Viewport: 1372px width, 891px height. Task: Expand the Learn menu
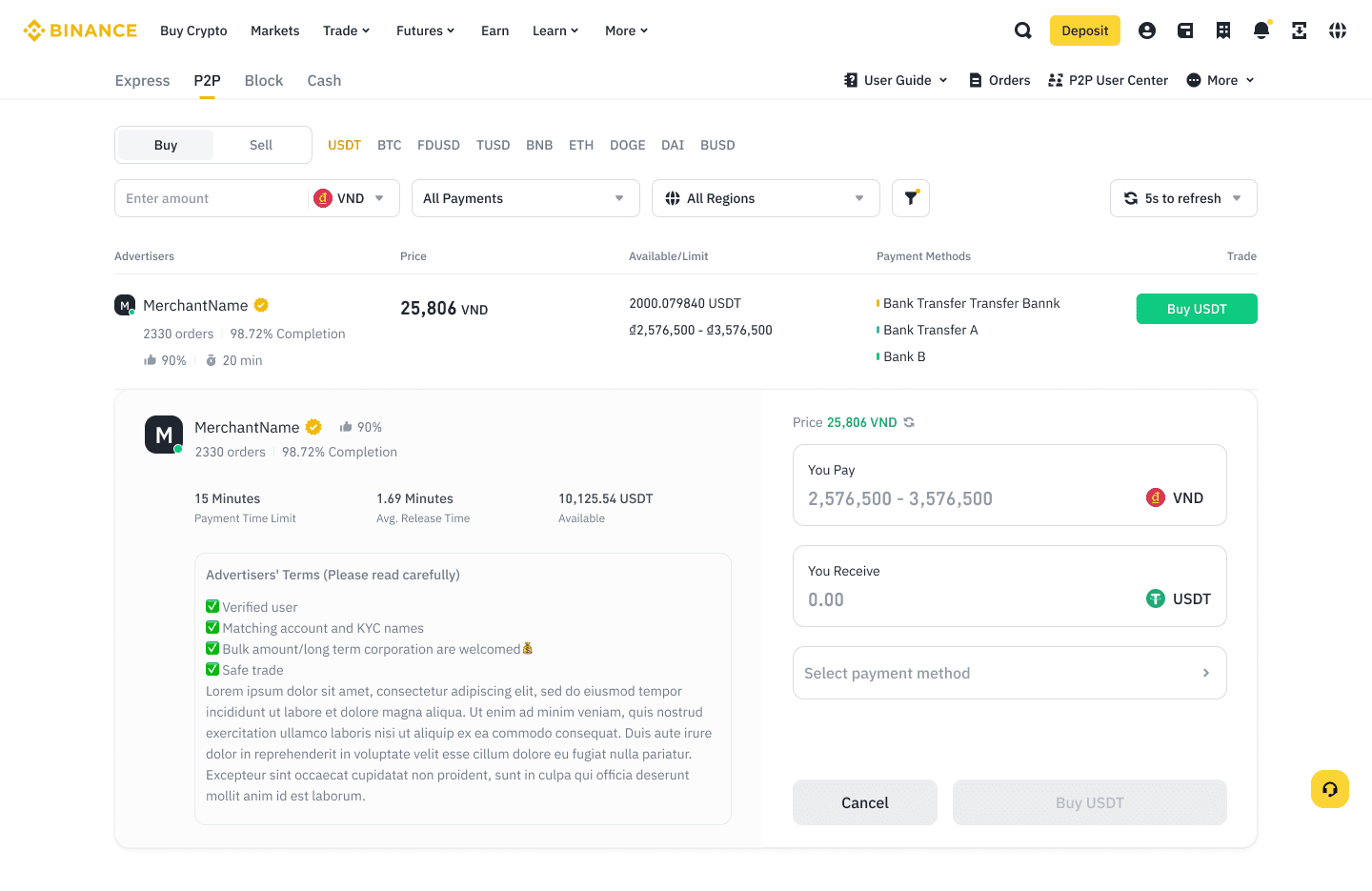(x=555, y=30)
